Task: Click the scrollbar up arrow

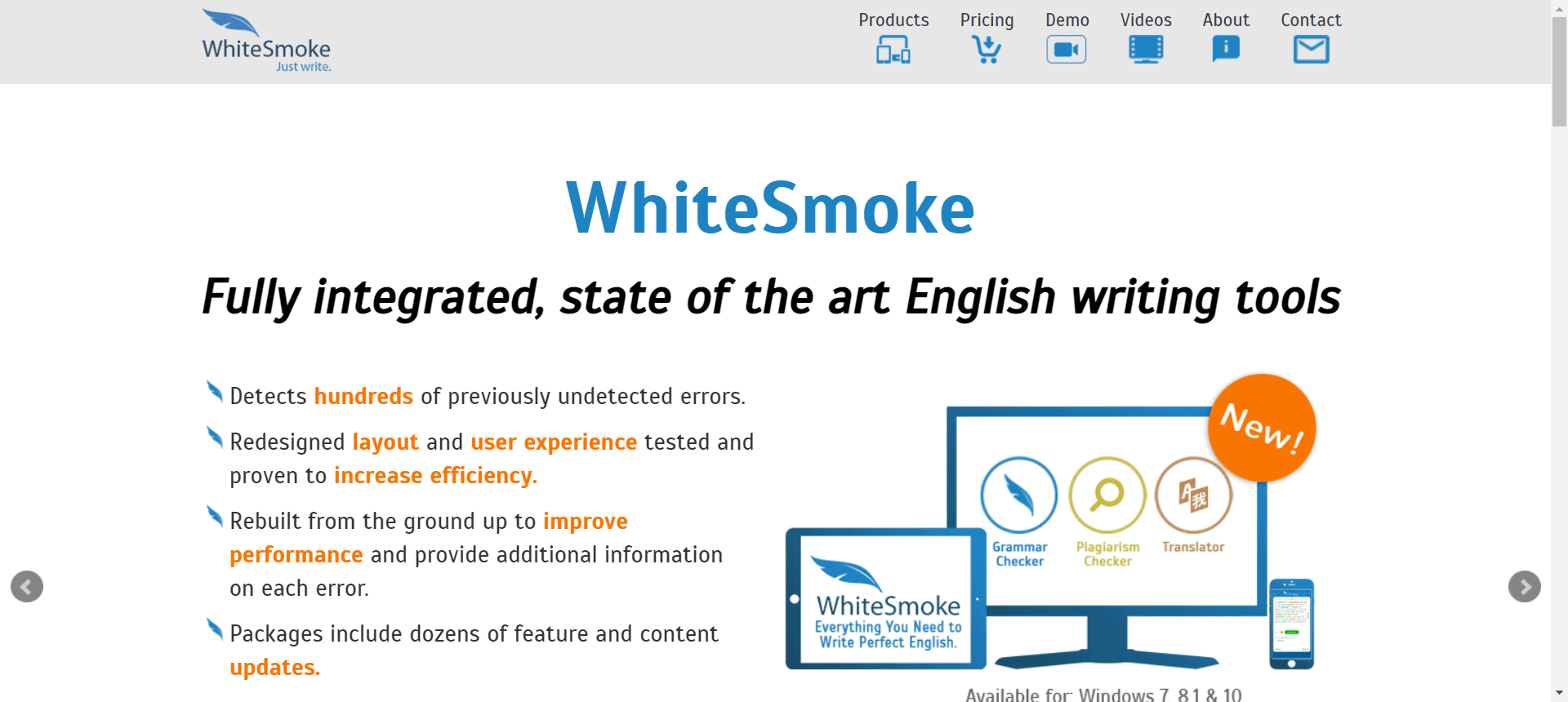Action: coord(1560,7)
